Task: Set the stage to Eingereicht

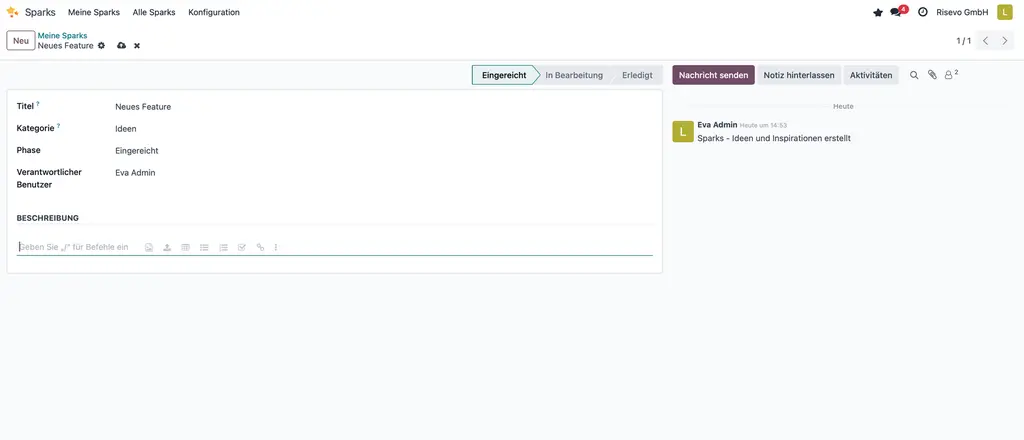Action: 504,75
